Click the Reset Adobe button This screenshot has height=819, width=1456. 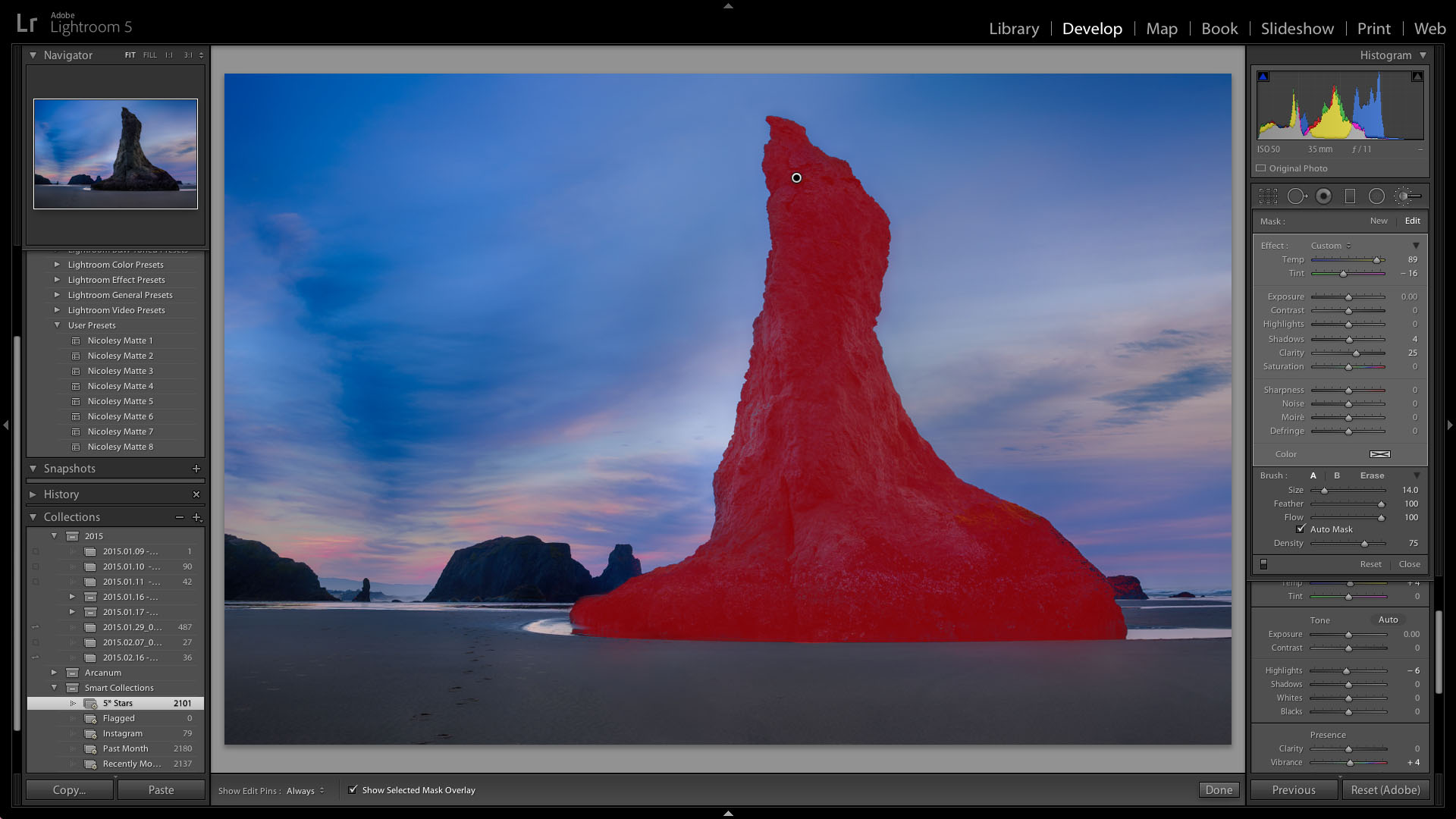pos(1385,790)
